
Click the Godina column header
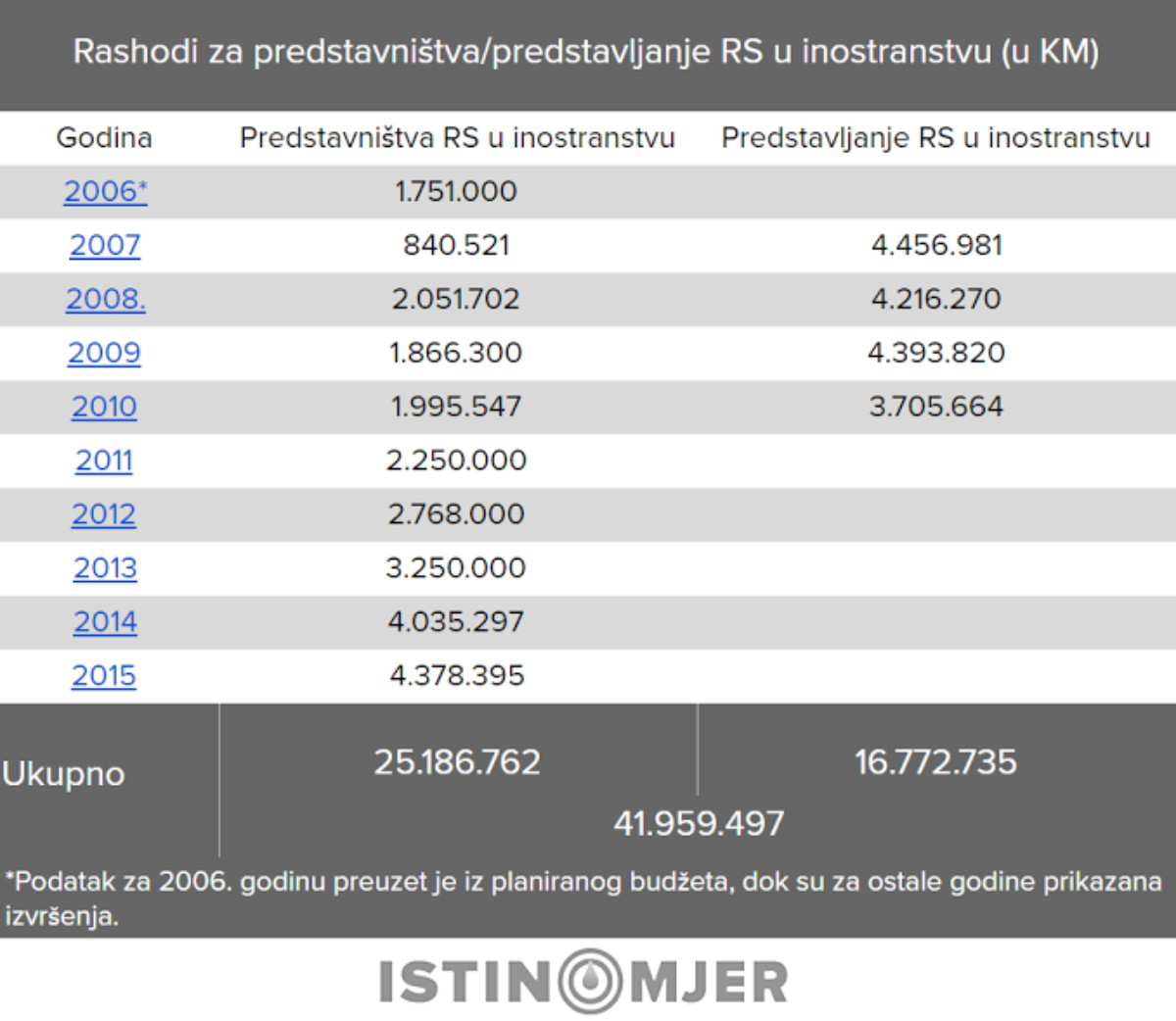click(x=104, y=137)
